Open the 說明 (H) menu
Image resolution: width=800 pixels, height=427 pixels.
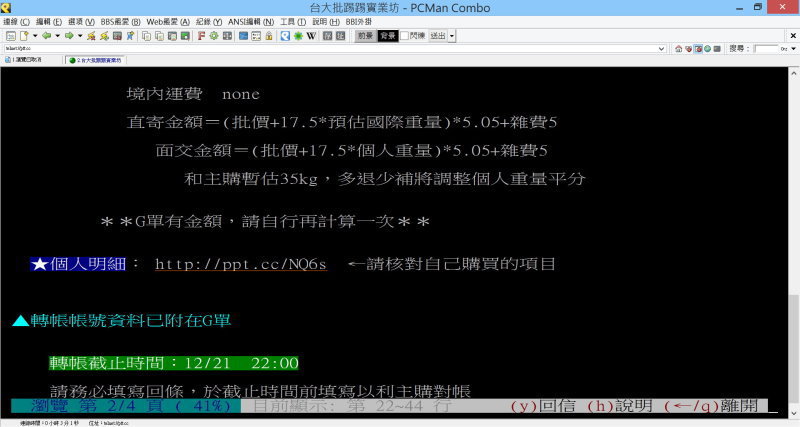(x=326, y=22)
